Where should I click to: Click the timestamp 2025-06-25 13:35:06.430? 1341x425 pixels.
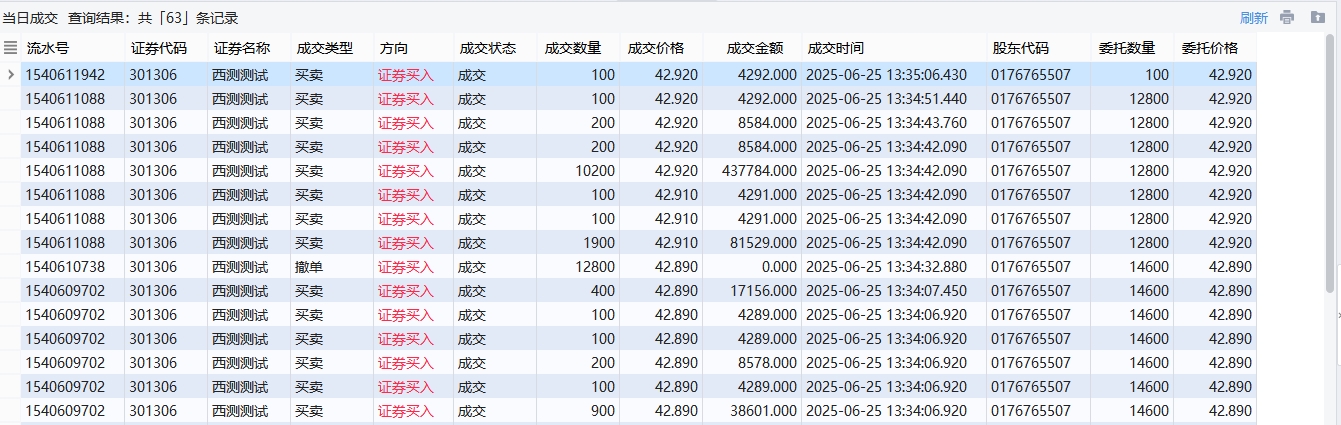tap(886, 75)
